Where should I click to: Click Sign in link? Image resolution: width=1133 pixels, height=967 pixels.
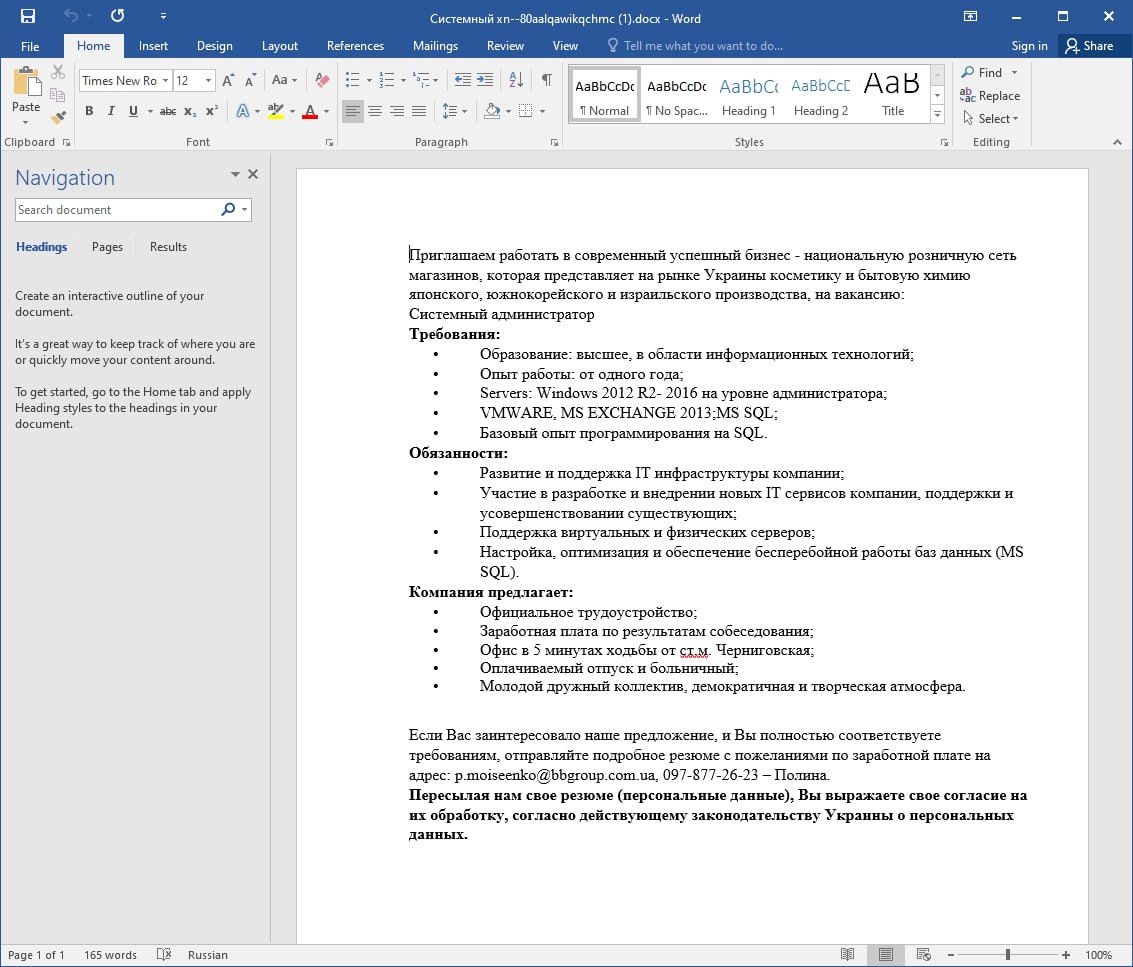pos(1029,46)
